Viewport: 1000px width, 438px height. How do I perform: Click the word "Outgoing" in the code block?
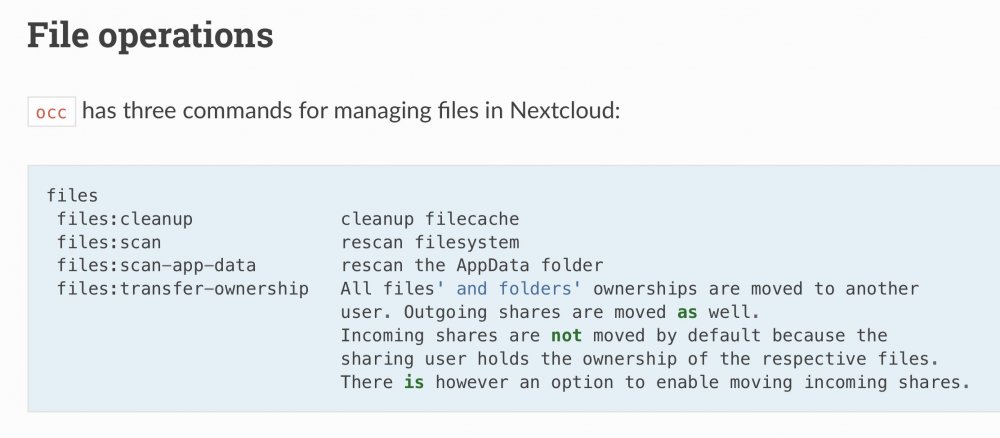(x=446, y=312)
